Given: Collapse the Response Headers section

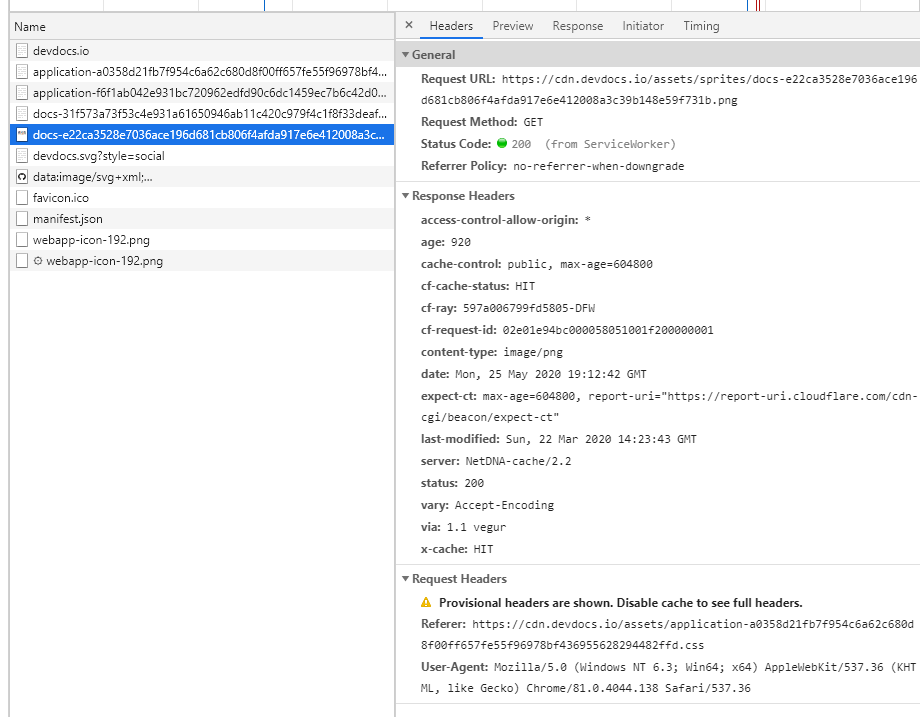Looking at the screenshot, I should 406,196.
